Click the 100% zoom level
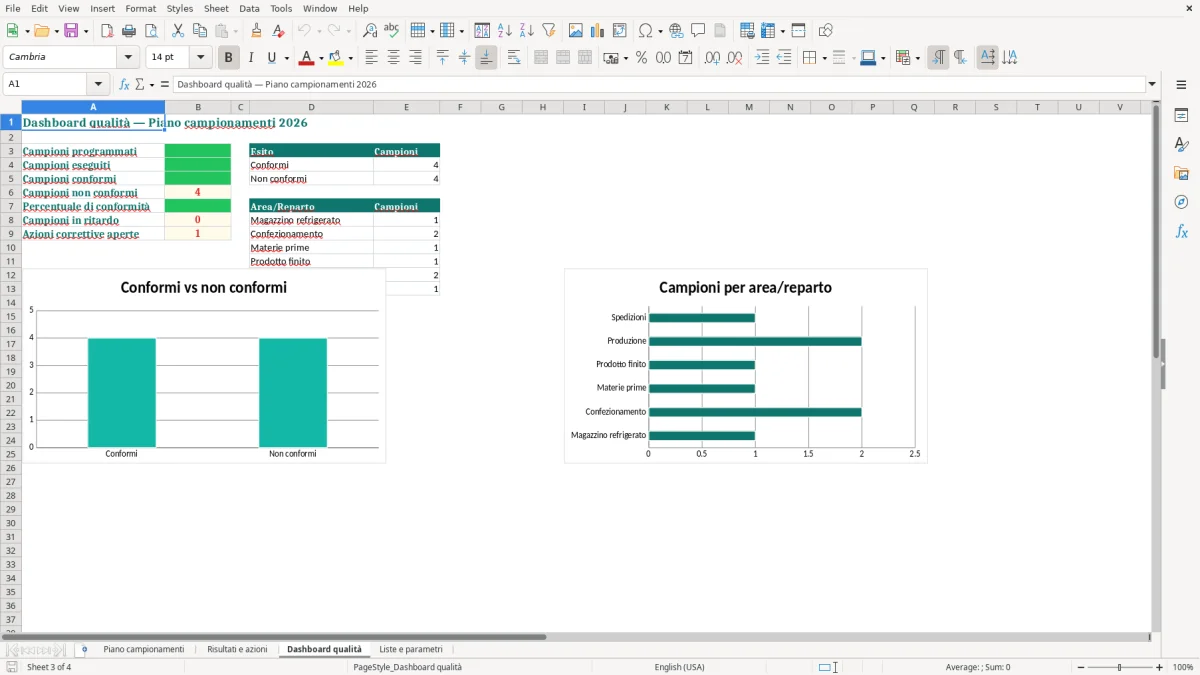Viewport: 1200px width, 675px height. (x=1183, y=667)
